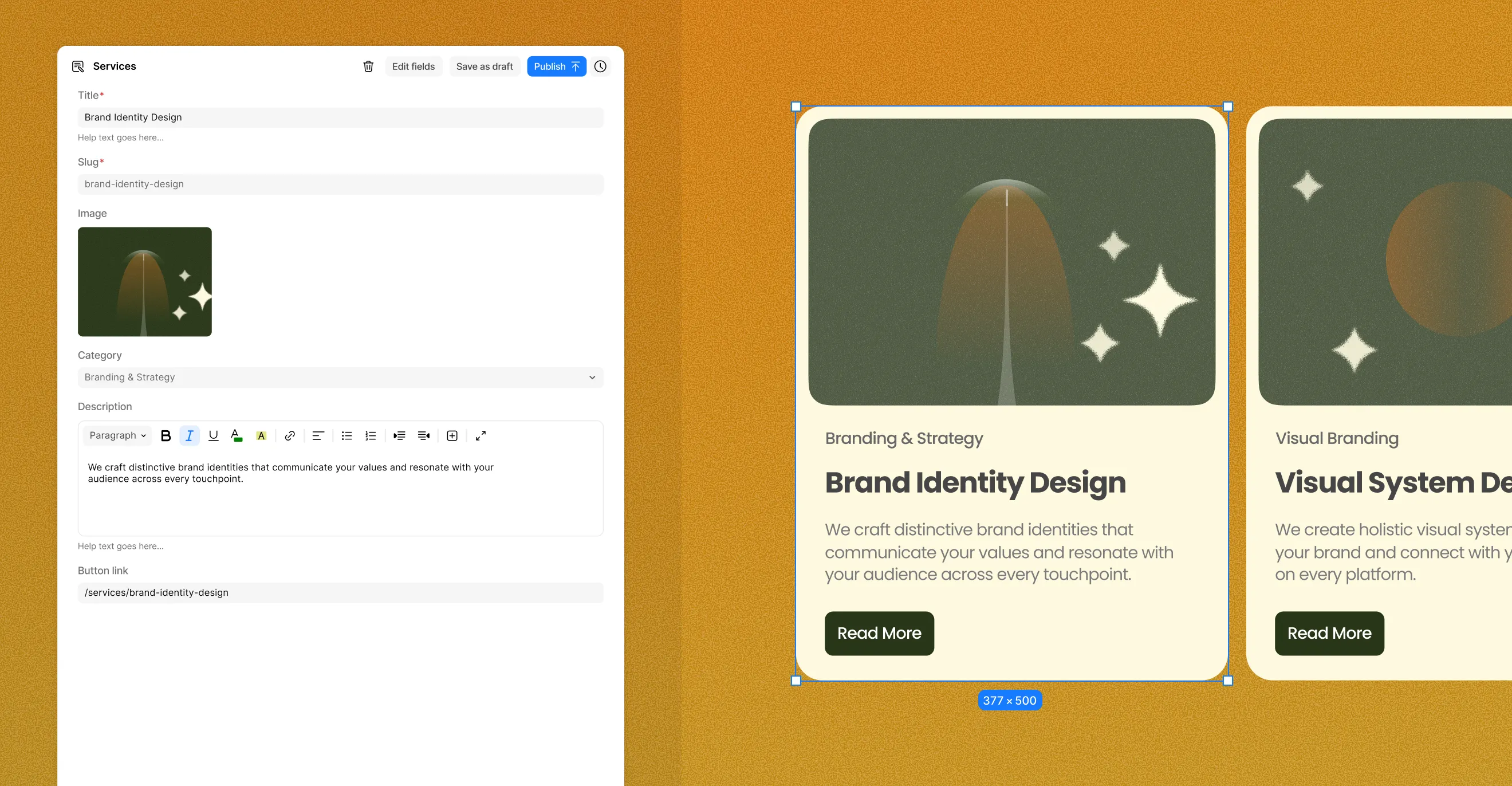The image size is (1512, 786).
Task: Open text color picker
Action: (237, 435)
